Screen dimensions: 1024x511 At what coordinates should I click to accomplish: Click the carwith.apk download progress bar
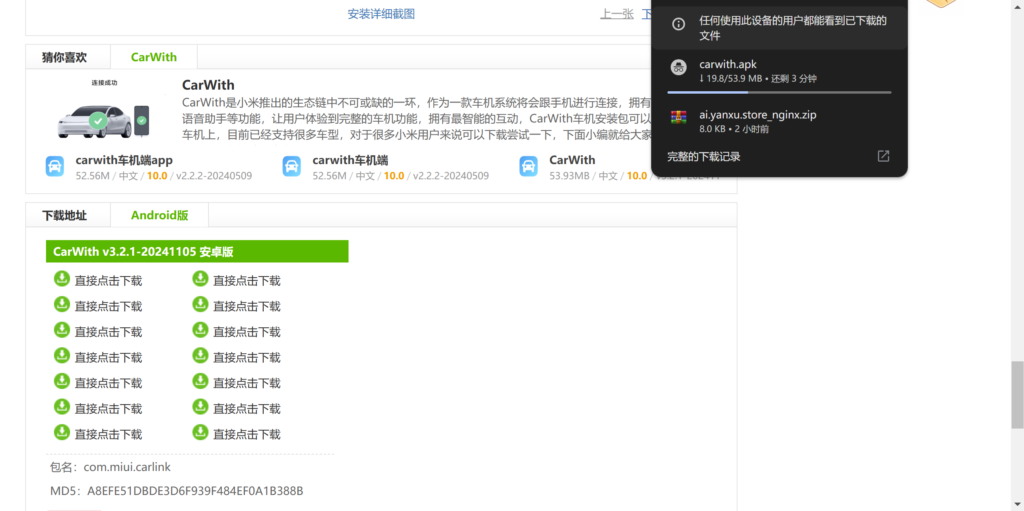coord(779,92)
